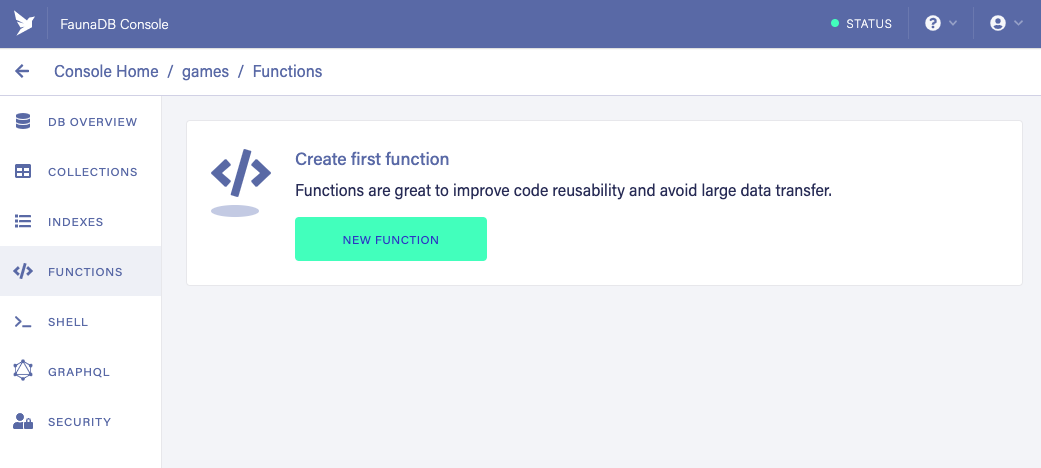1041x468 pixels.
Task: Click the GraphQL logo icon
Action: click(x=23, y=371)
